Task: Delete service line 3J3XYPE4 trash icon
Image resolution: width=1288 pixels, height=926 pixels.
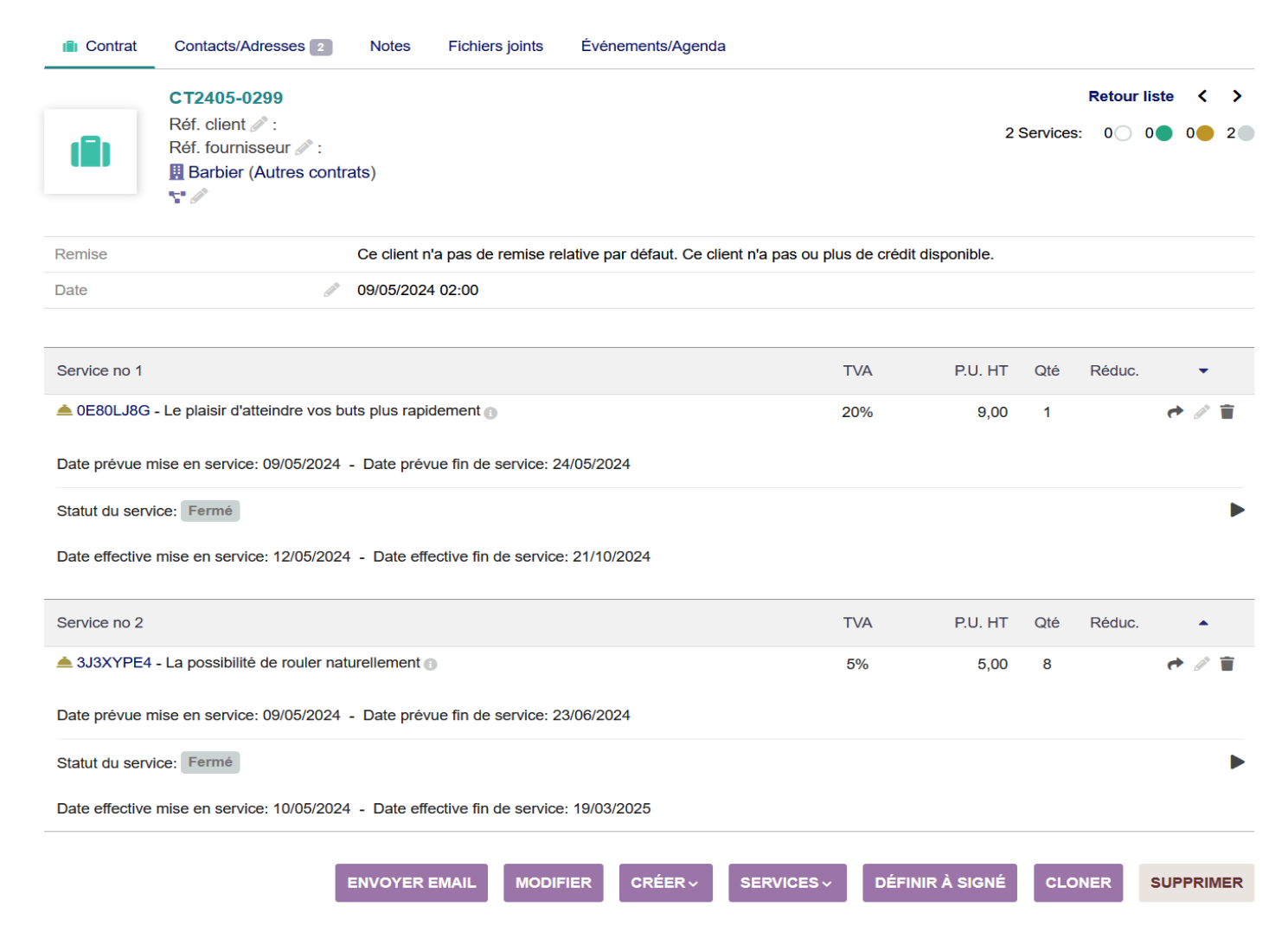Action: pyautogui.click(x=1227, y=664)
